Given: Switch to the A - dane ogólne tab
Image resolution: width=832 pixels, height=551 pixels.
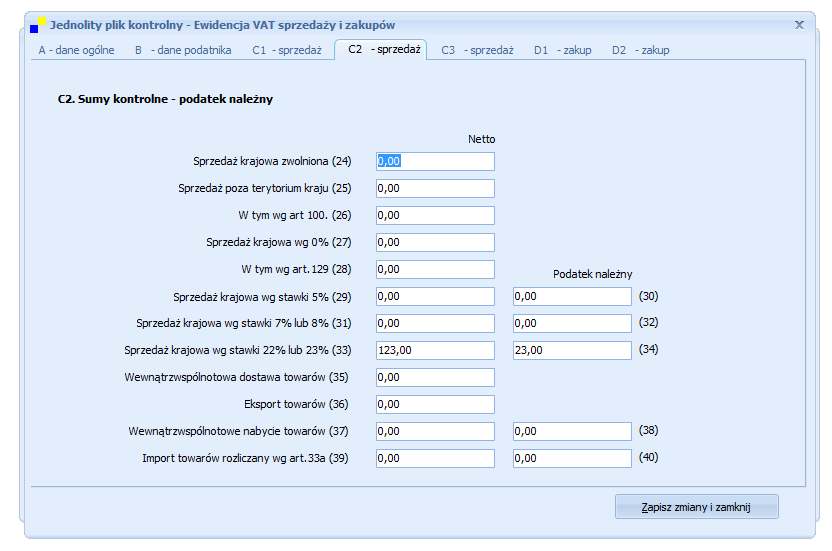Looking at the screenshot, I should point(76,50).
